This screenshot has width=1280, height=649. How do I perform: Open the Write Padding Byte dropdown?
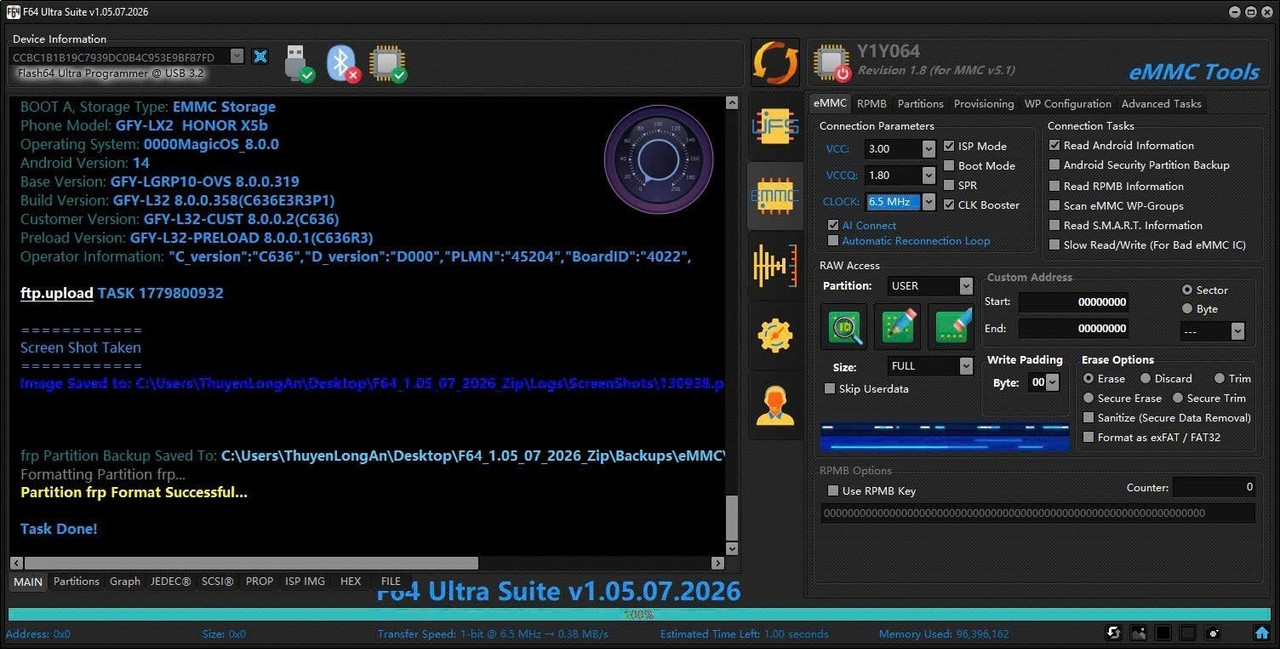[x=1052, y=382]
